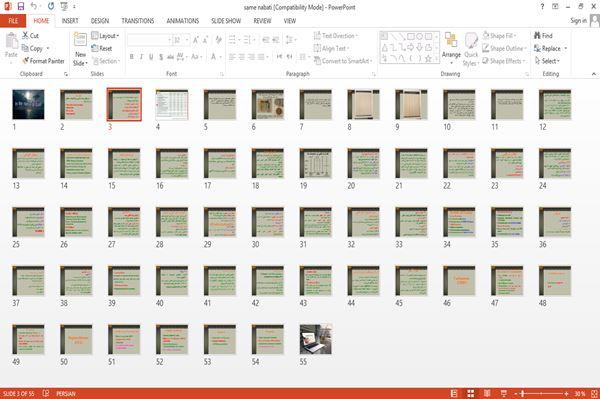The height and width of the screenshot is (399, 600).
Task: Add a New Slide
Action: click(x=80, y=49)
